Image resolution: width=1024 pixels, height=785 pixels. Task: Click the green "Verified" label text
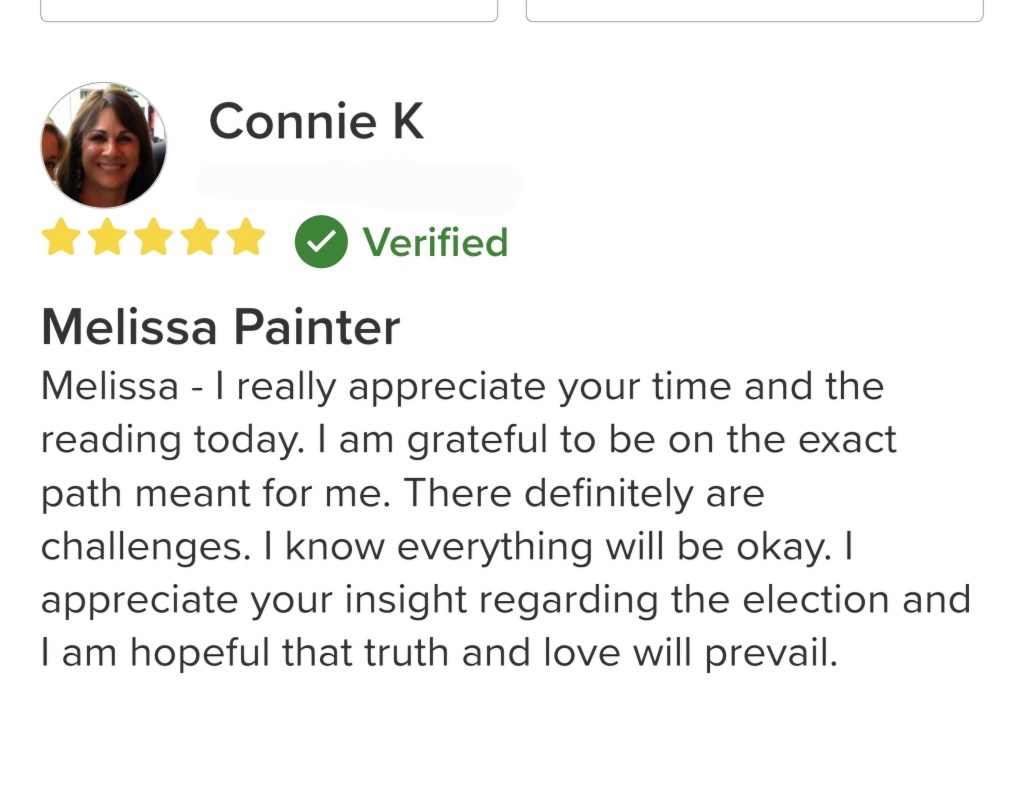point(435,242)
